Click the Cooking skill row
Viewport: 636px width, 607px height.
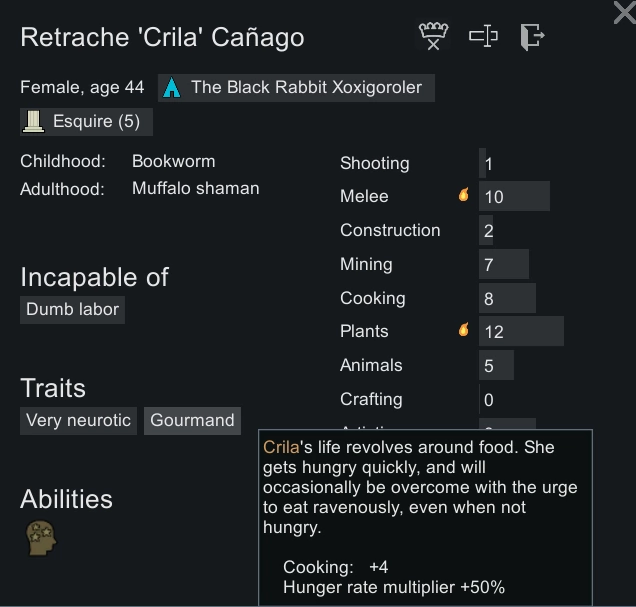click(x=438, y=298)
